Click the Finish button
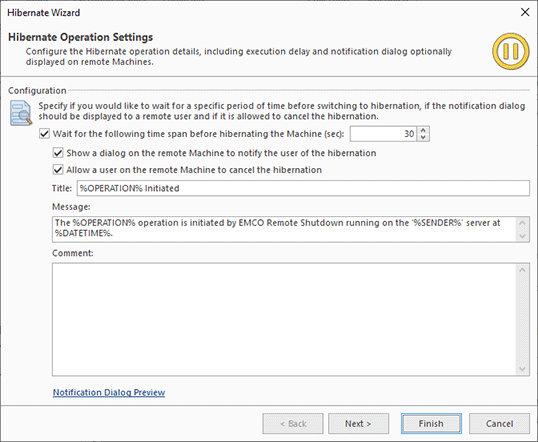The width and height of the screenshot is (538, 442). tap(431, 423)
